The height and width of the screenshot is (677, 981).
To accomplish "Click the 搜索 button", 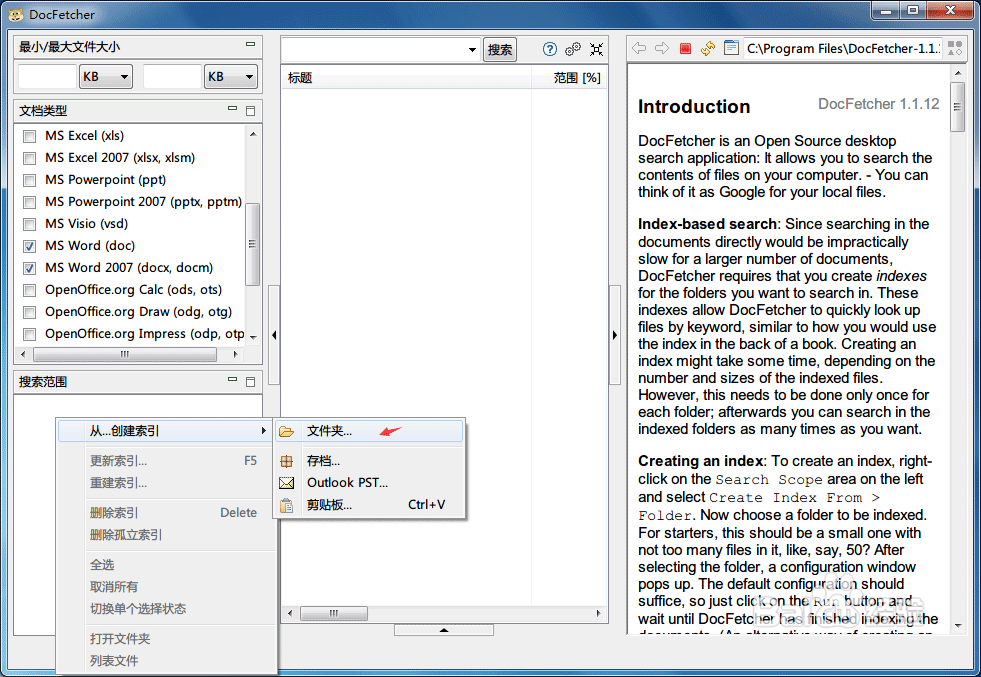I will click(500, 49).
